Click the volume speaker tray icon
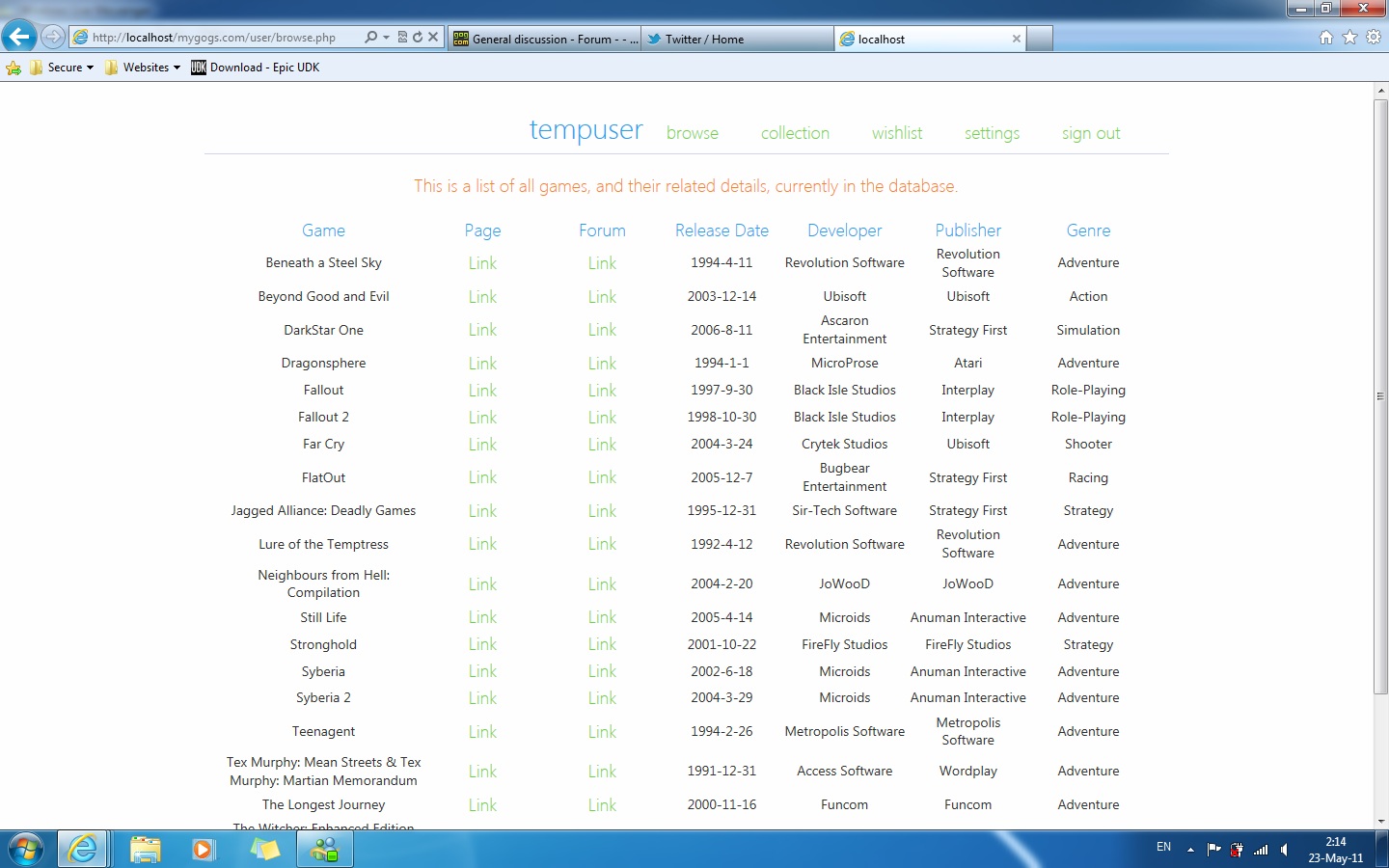The height and width of the screenshot is (868, 1389). (x=1284, y=850)
